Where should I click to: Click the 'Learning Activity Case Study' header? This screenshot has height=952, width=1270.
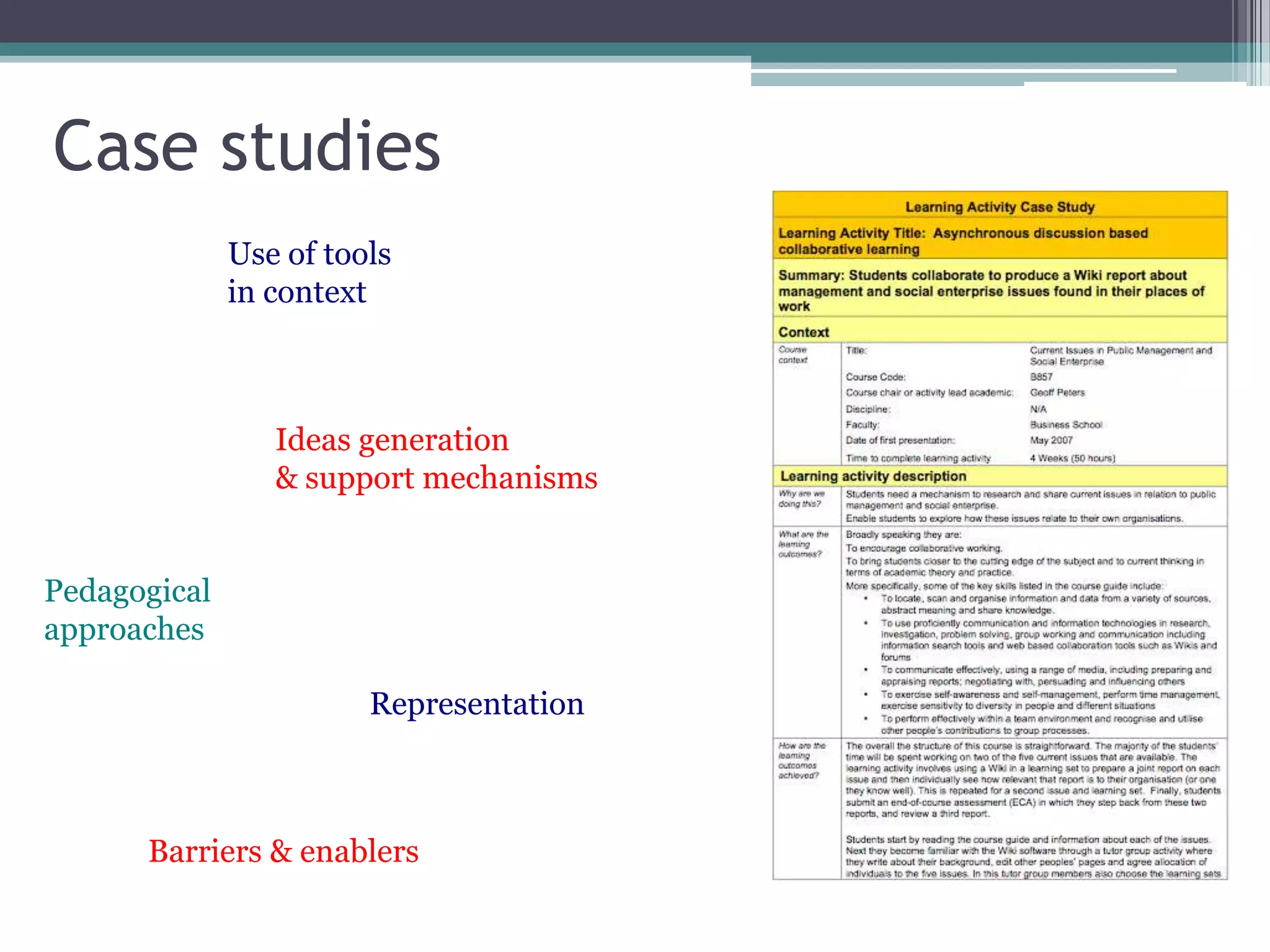coord(1000,207)
